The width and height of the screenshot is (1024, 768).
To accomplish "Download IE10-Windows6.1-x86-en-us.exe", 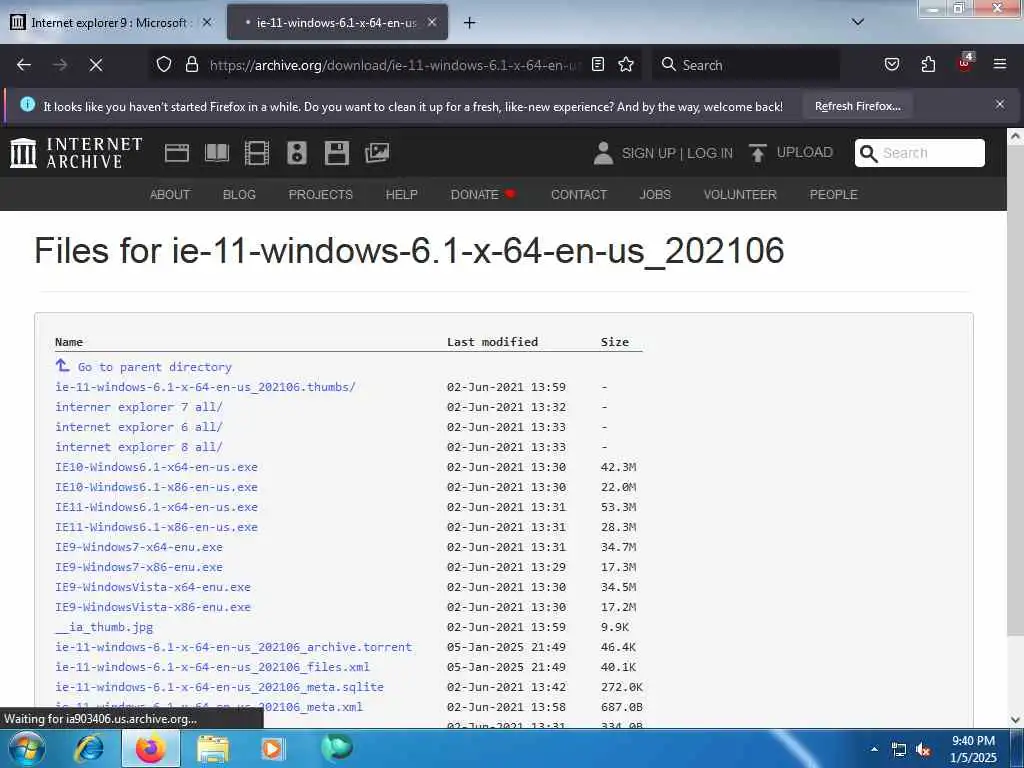I will 156,487.
